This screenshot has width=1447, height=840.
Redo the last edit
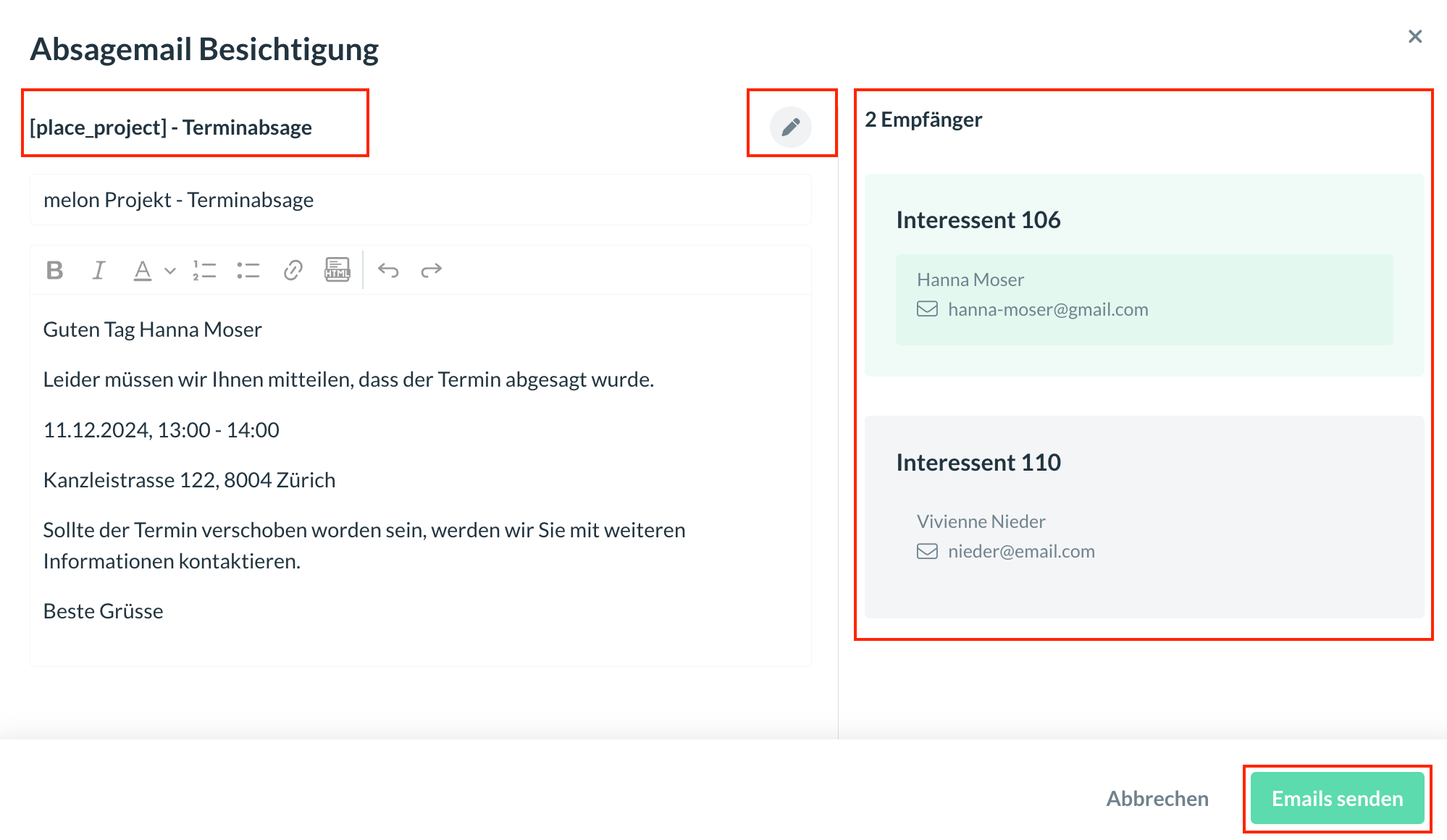432,270
